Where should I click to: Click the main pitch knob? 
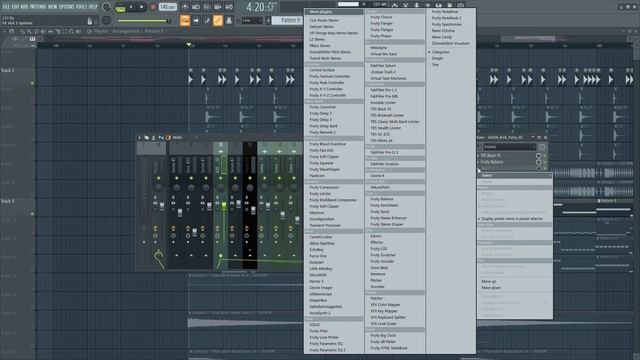click(107, 20)
